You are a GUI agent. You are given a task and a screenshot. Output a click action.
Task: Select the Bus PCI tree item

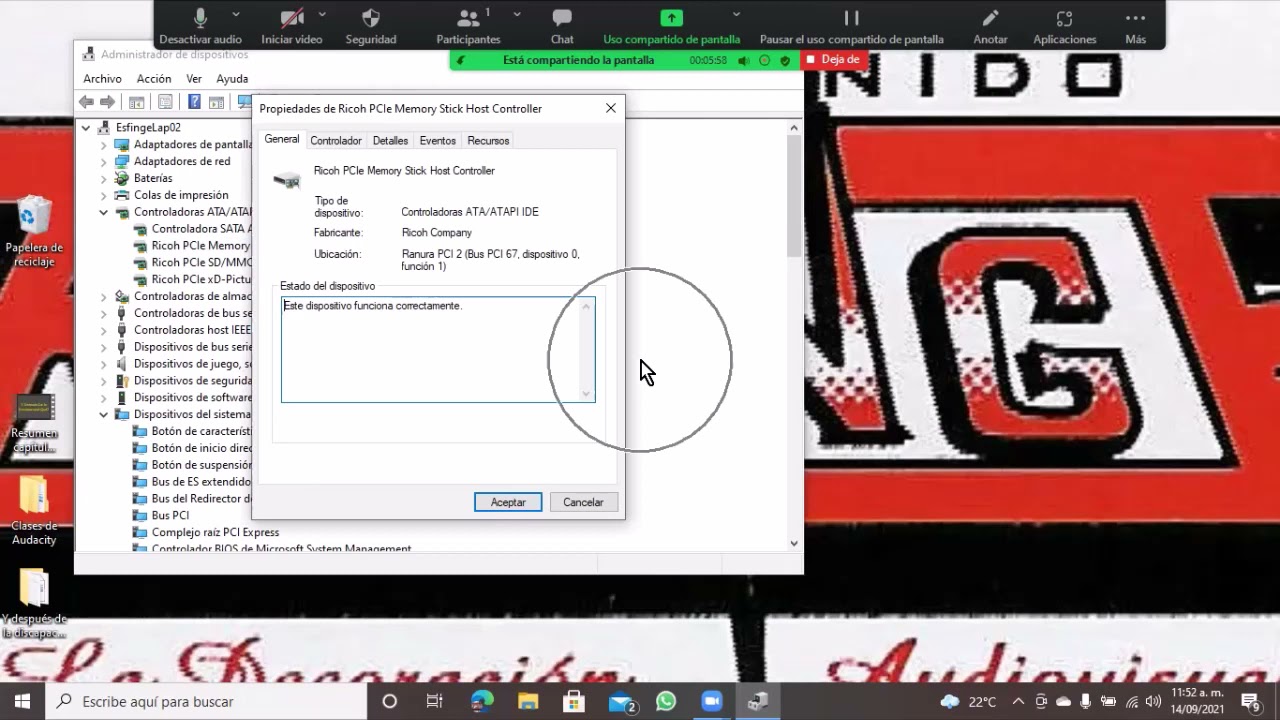click(x=170, y=516)
